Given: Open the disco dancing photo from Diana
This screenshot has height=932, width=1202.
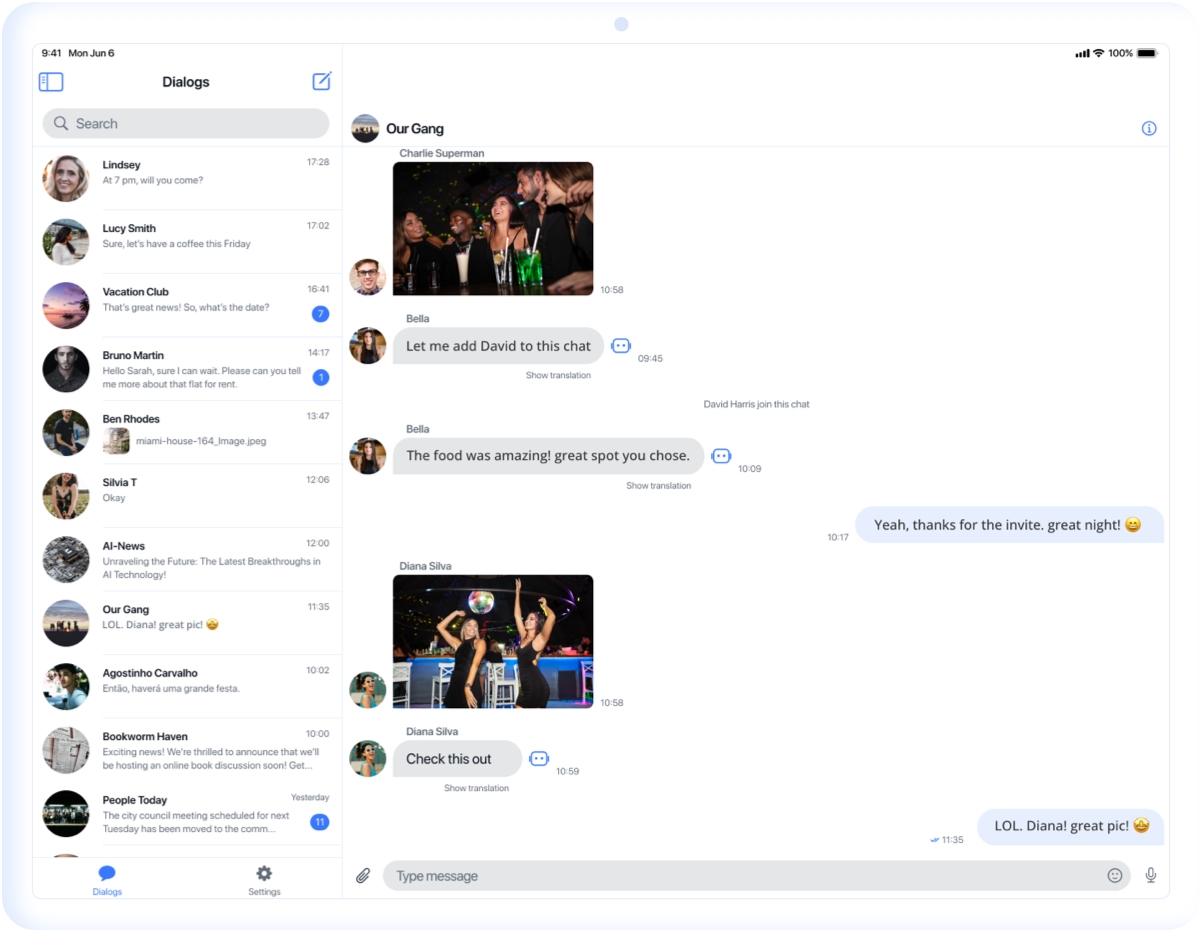Looking at the screenshot, I should pos(493,642).
